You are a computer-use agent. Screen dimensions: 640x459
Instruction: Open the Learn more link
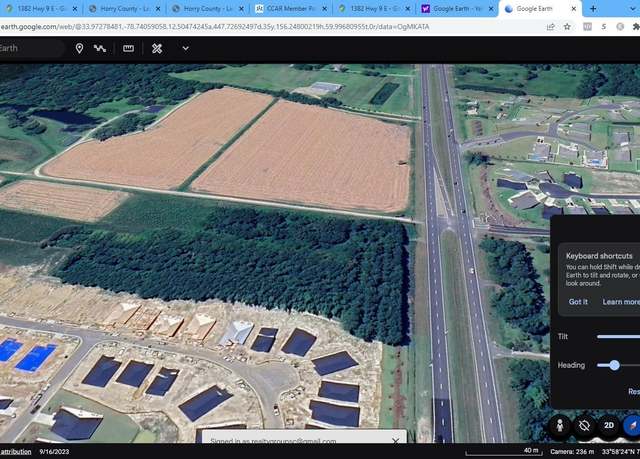pos(620,302)
